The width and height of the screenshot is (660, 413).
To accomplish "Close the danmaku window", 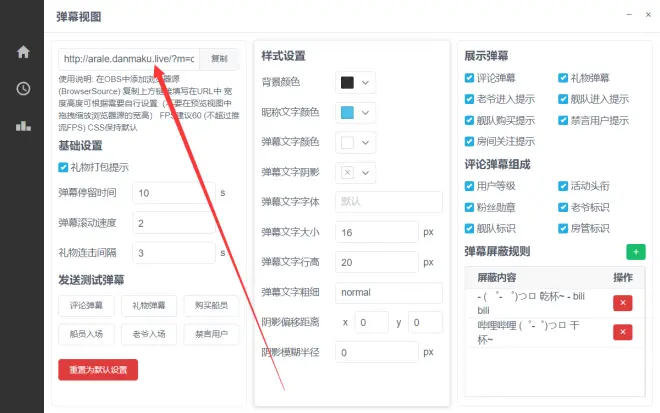I will (x=648, y=14).
